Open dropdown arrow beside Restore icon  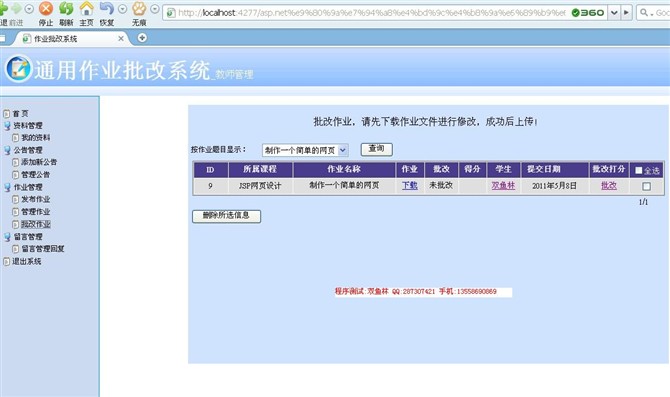pyautogui.click(x=122, y=9)
